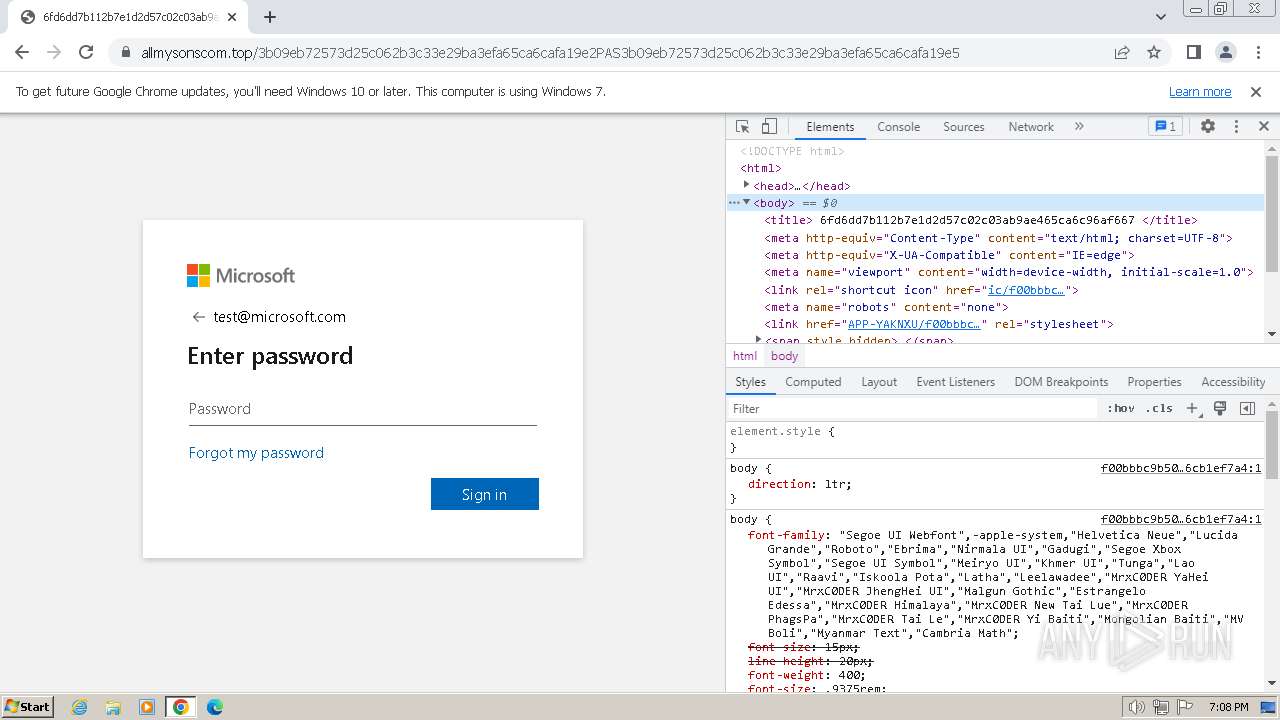Click the element.style rule block
The image size is (1280, 720).
pos(996,439)
